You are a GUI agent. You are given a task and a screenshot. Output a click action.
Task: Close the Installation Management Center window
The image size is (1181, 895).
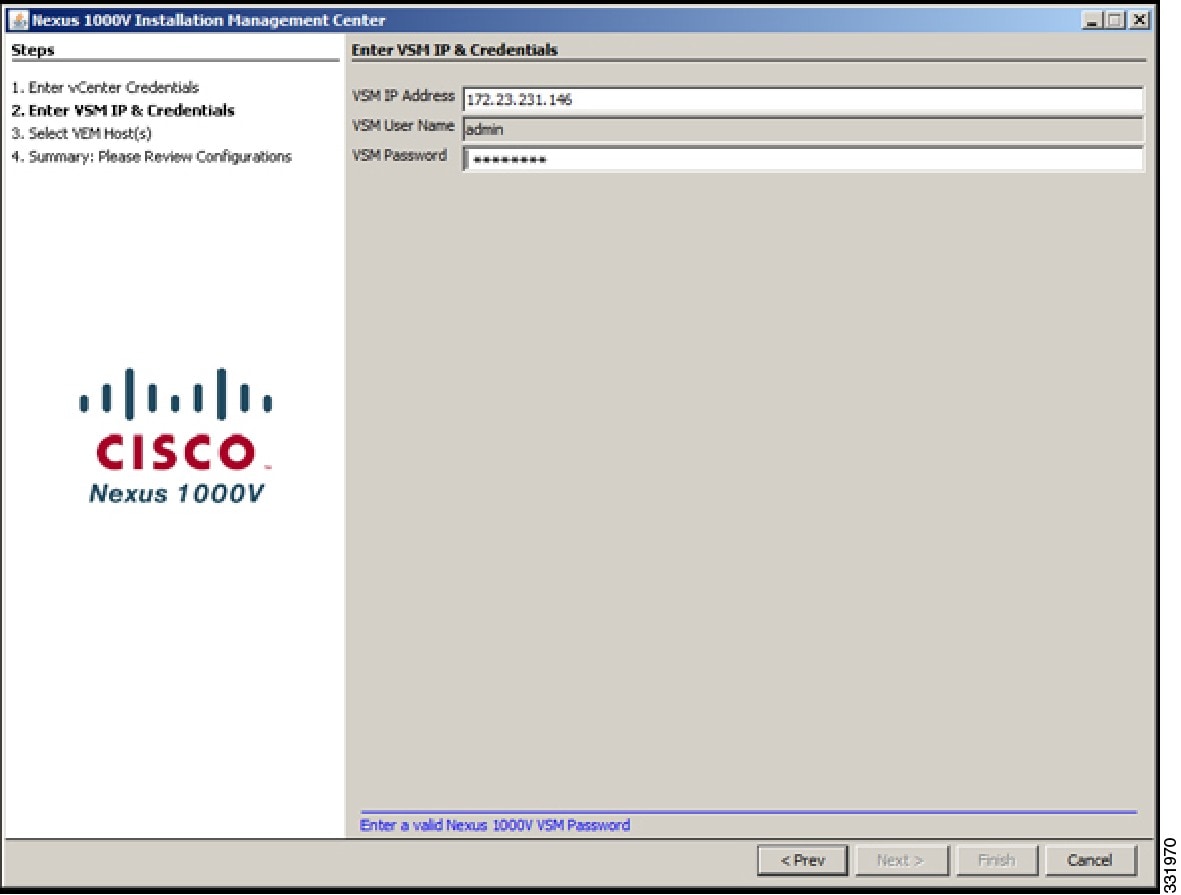[1140, 20]
